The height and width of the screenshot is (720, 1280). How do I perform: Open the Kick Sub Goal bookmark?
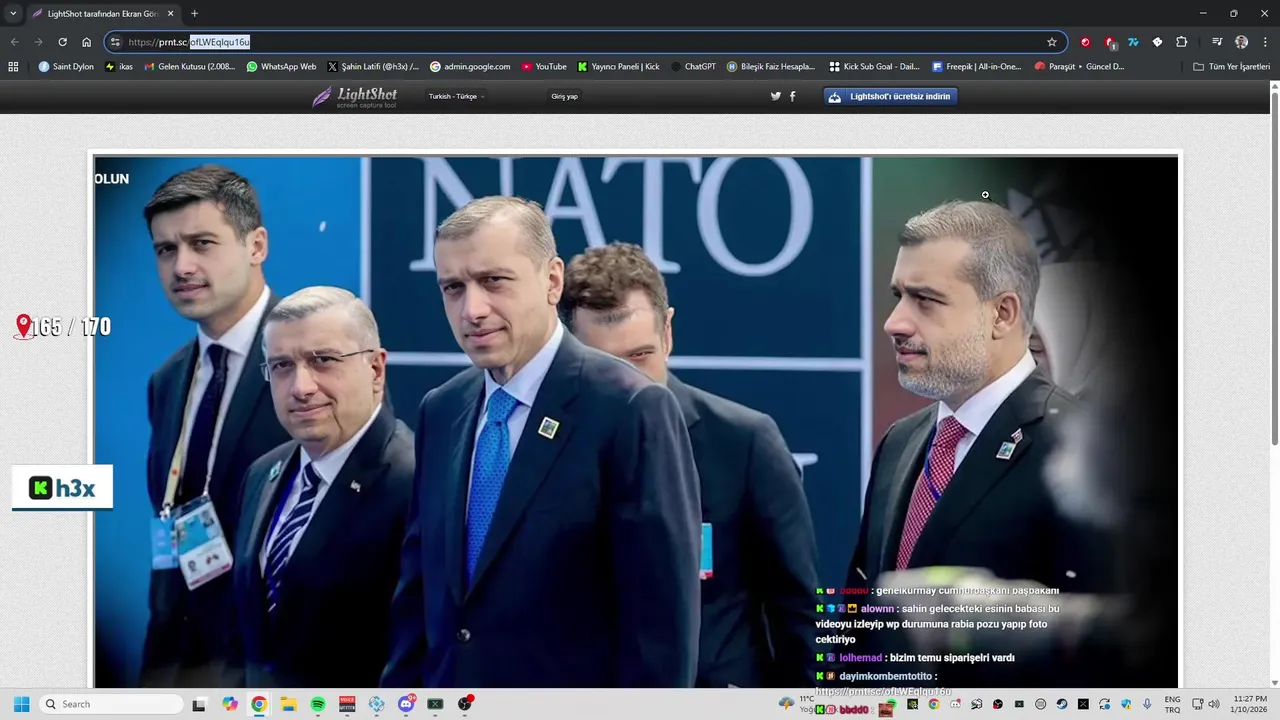874,67
